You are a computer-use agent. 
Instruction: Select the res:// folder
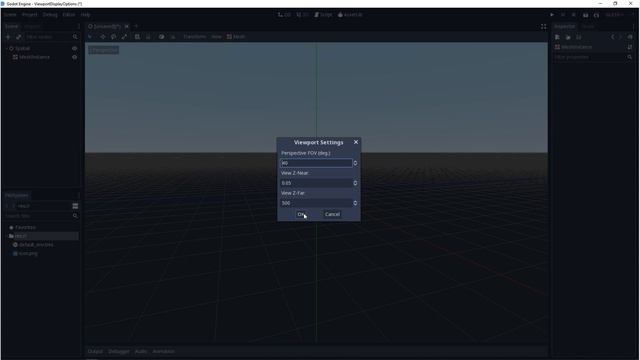pyautogui.click(x=20, y=236)
